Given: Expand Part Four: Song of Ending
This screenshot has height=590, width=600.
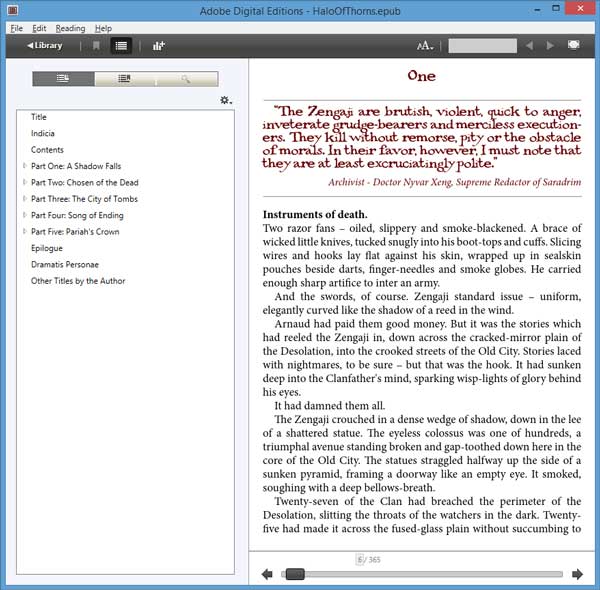Looking at the screenshot, I should (x=24, y=215).
